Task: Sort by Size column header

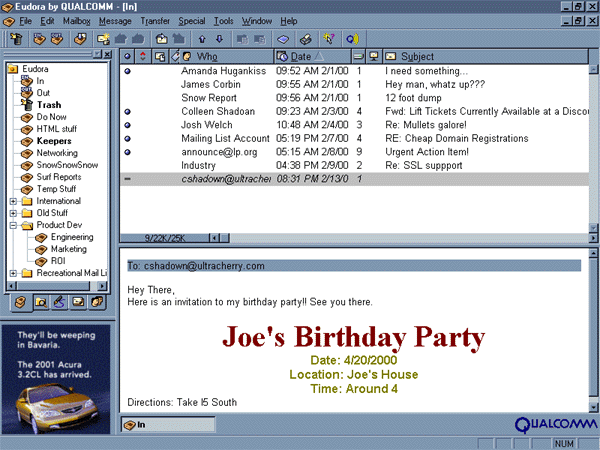Action: coord(359,57)
